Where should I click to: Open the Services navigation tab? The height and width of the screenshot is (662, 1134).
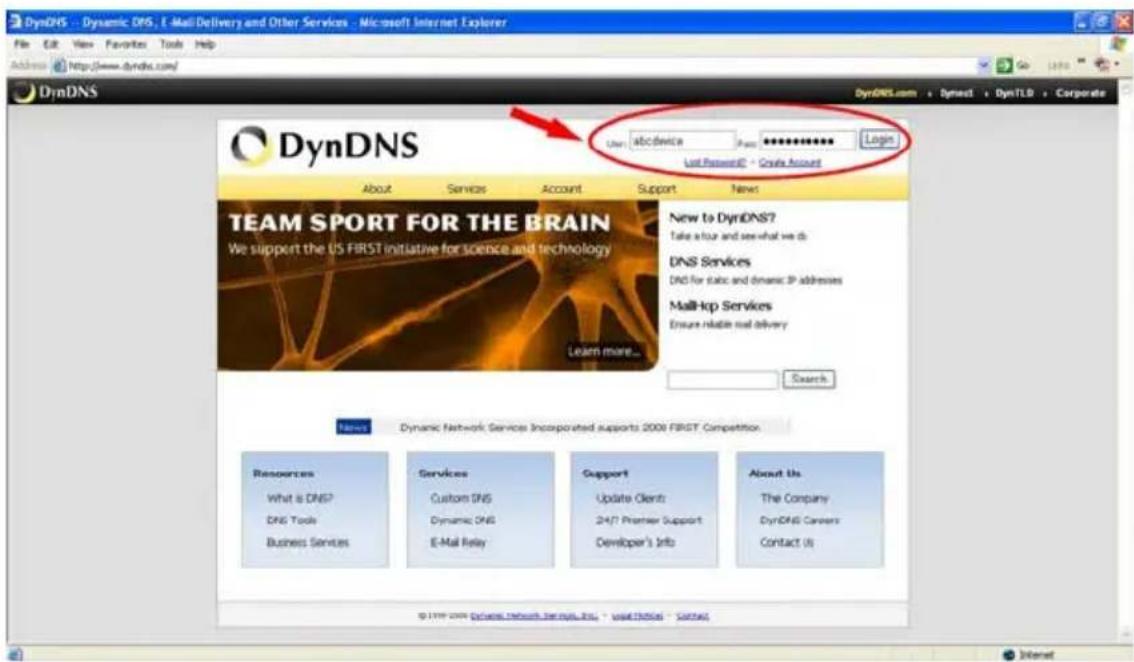466,189
